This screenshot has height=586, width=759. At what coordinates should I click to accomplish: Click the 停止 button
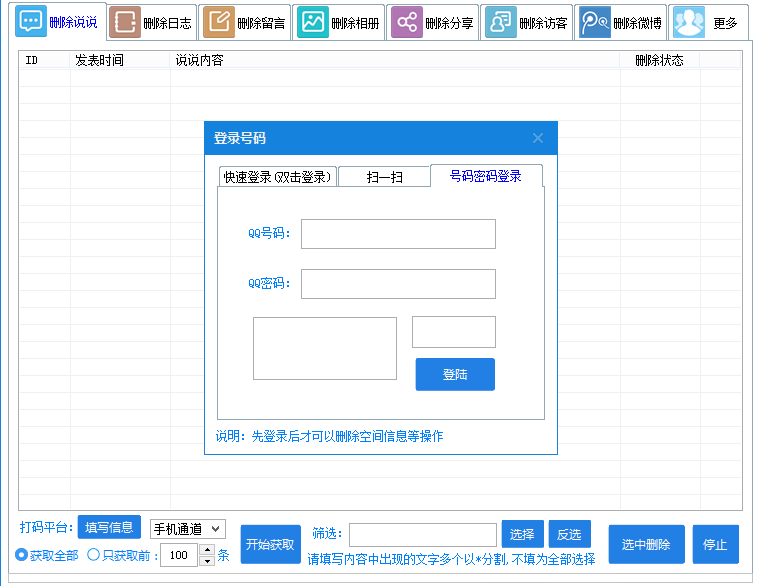(715, 544)
